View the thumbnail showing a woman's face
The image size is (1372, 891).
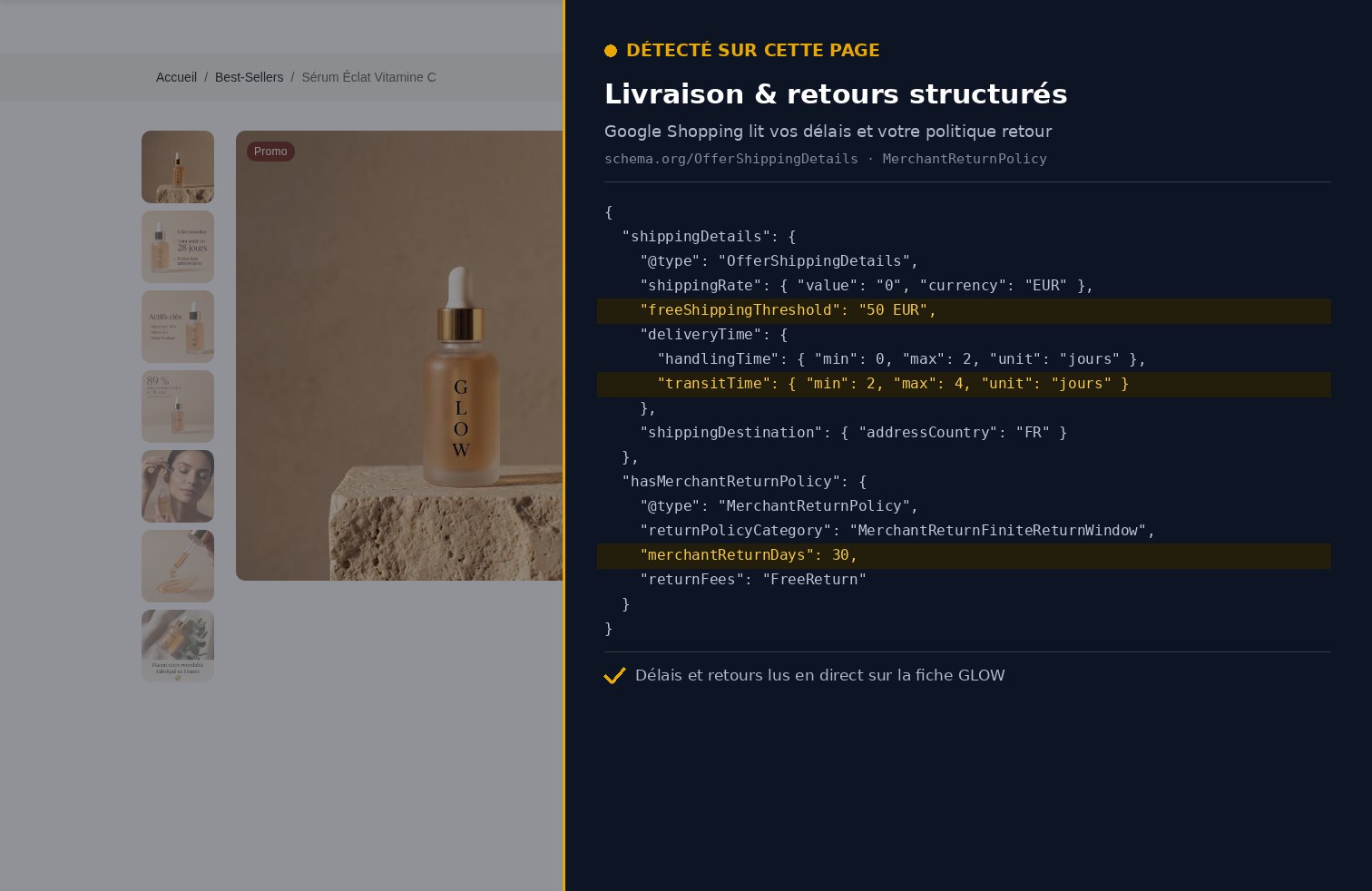[178, 486]
